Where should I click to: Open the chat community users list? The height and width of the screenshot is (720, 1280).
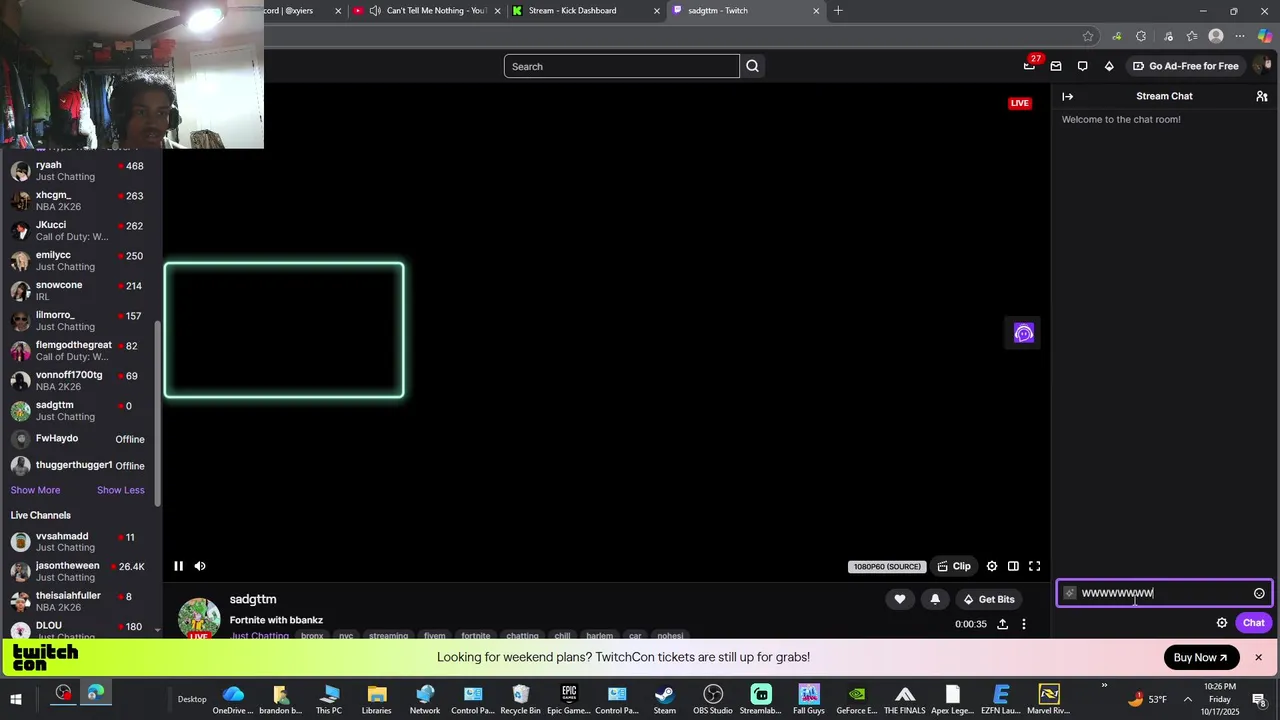click(1262, 96)
